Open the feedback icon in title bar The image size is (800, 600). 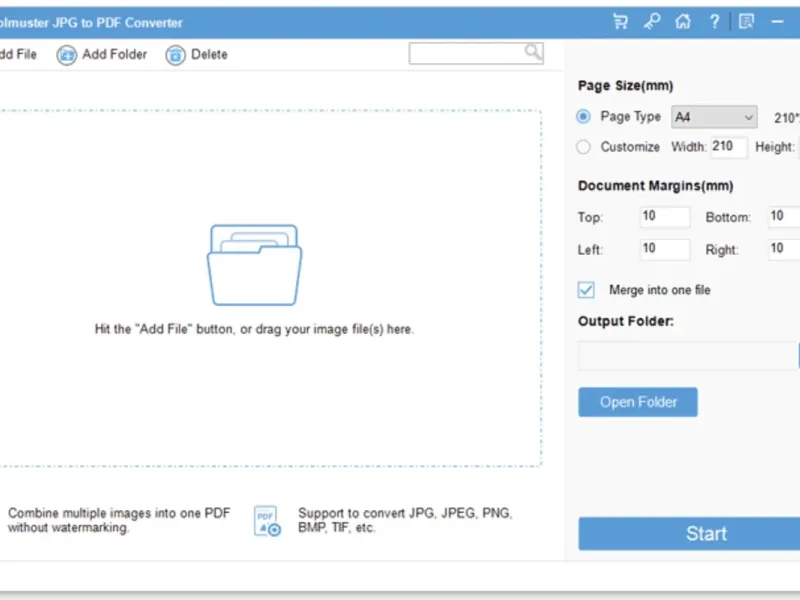tap(746, 21)
